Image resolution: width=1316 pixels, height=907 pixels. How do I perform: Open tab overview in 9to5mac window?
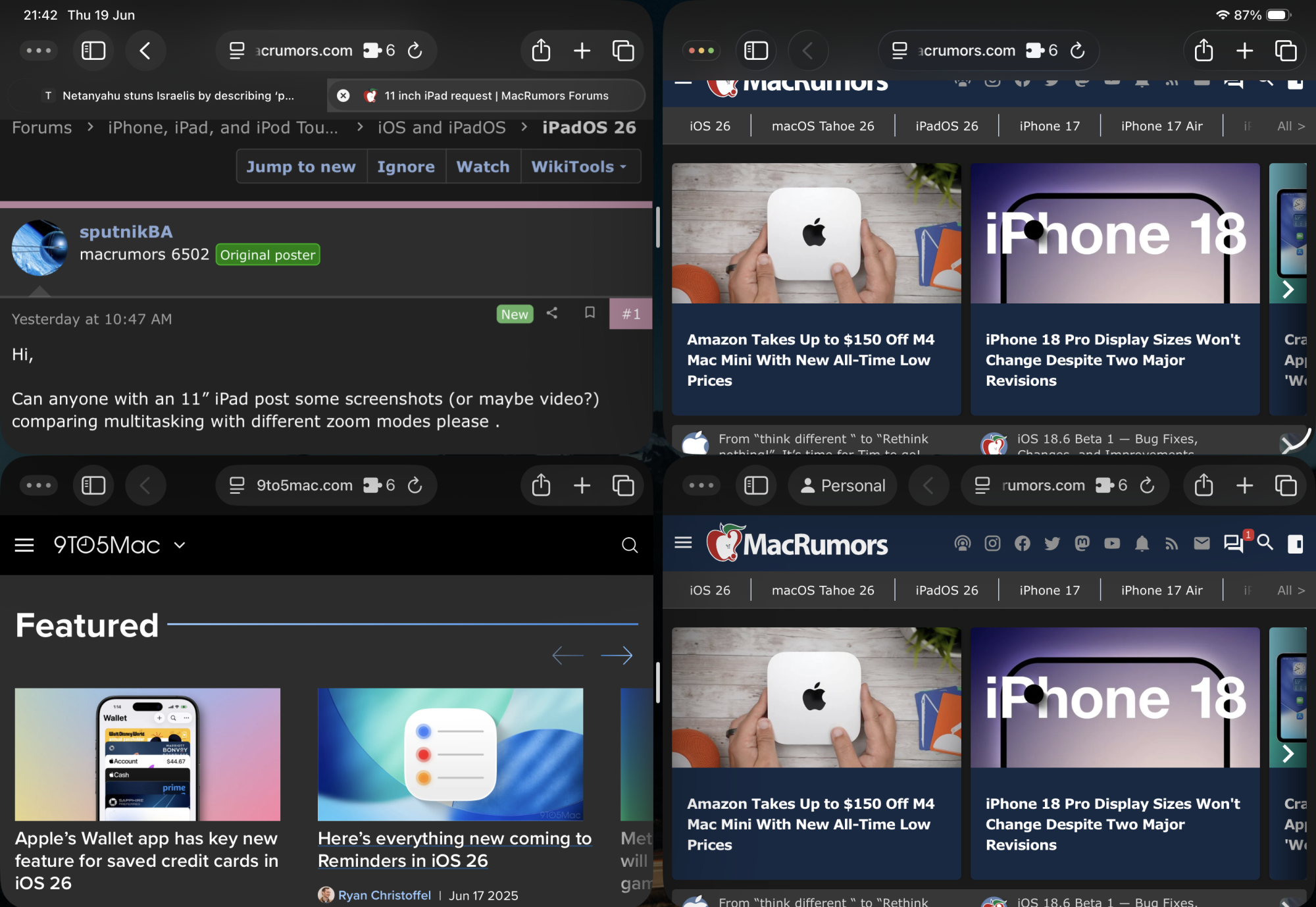622,486
